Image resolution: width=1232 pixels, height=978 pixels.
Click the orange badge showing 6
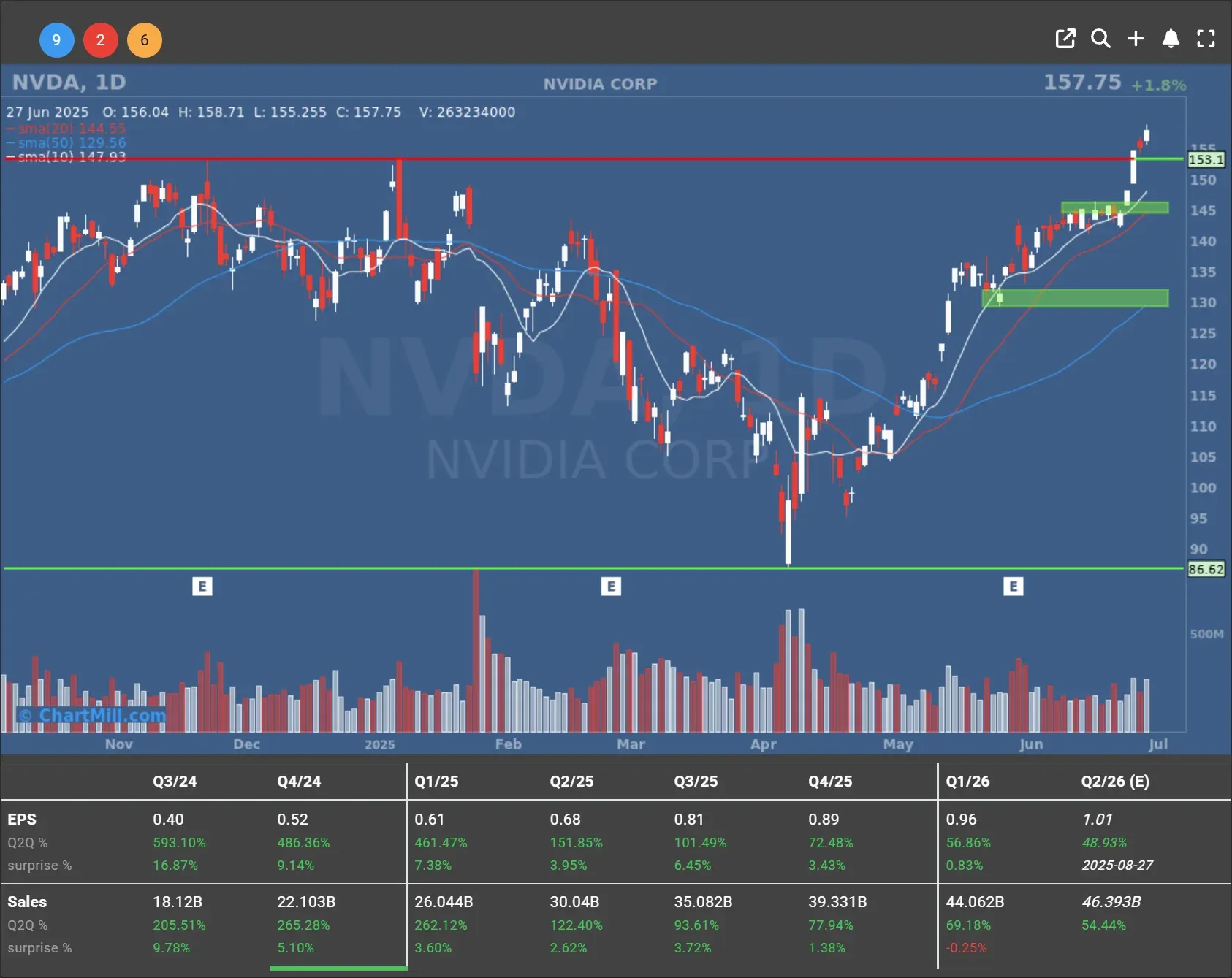[x=145, y=40]
